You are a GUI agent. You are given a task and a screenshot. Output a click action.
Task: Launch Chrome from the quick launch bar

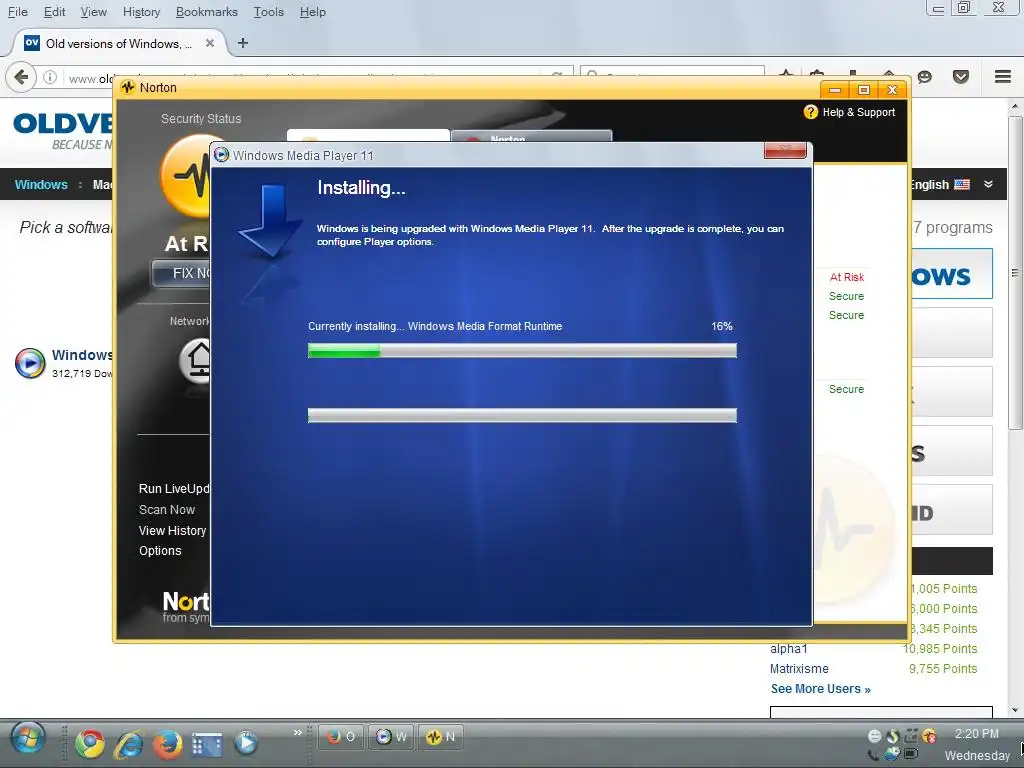point(90,743)
